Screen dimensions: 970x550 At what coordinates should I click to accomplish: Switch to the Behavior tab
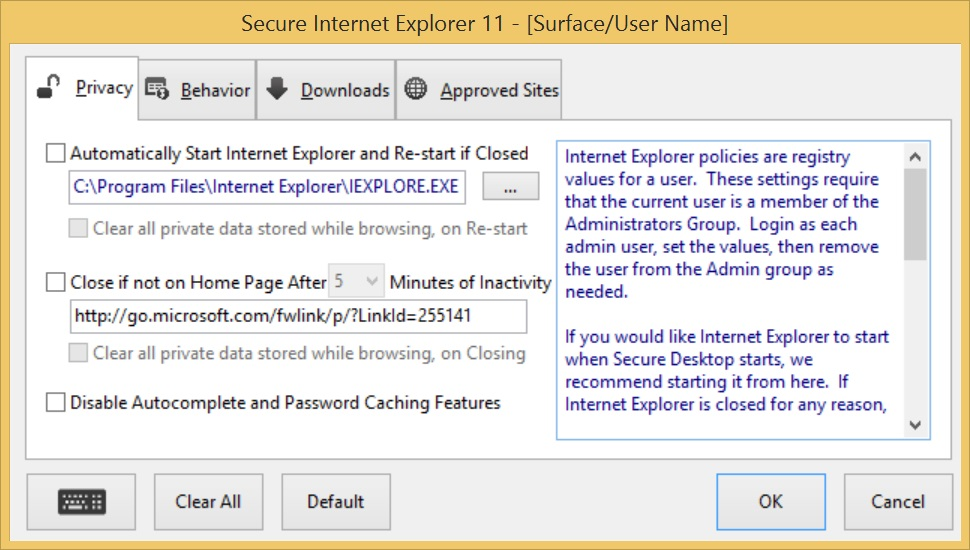197,90
